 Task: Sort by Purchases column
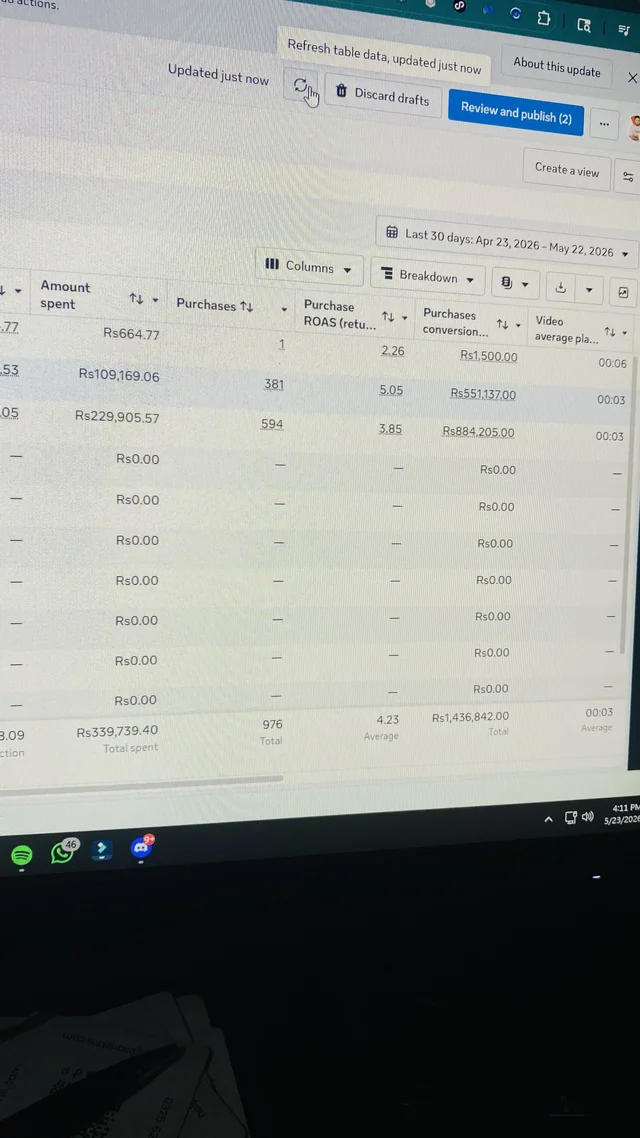pyautogui.click(x=246, y=307)
